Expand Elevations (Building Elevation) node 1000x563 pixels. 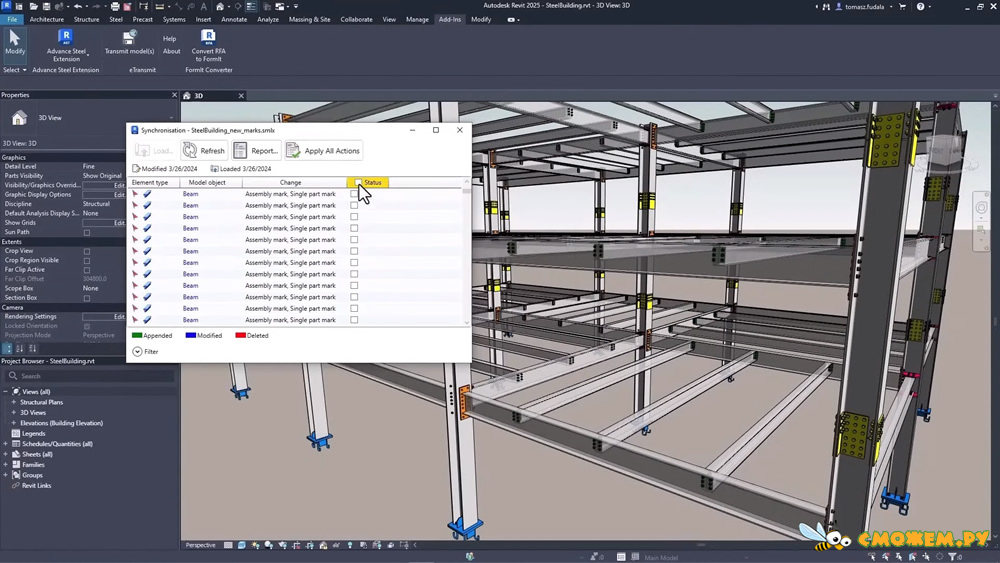[x=13, y=423]
